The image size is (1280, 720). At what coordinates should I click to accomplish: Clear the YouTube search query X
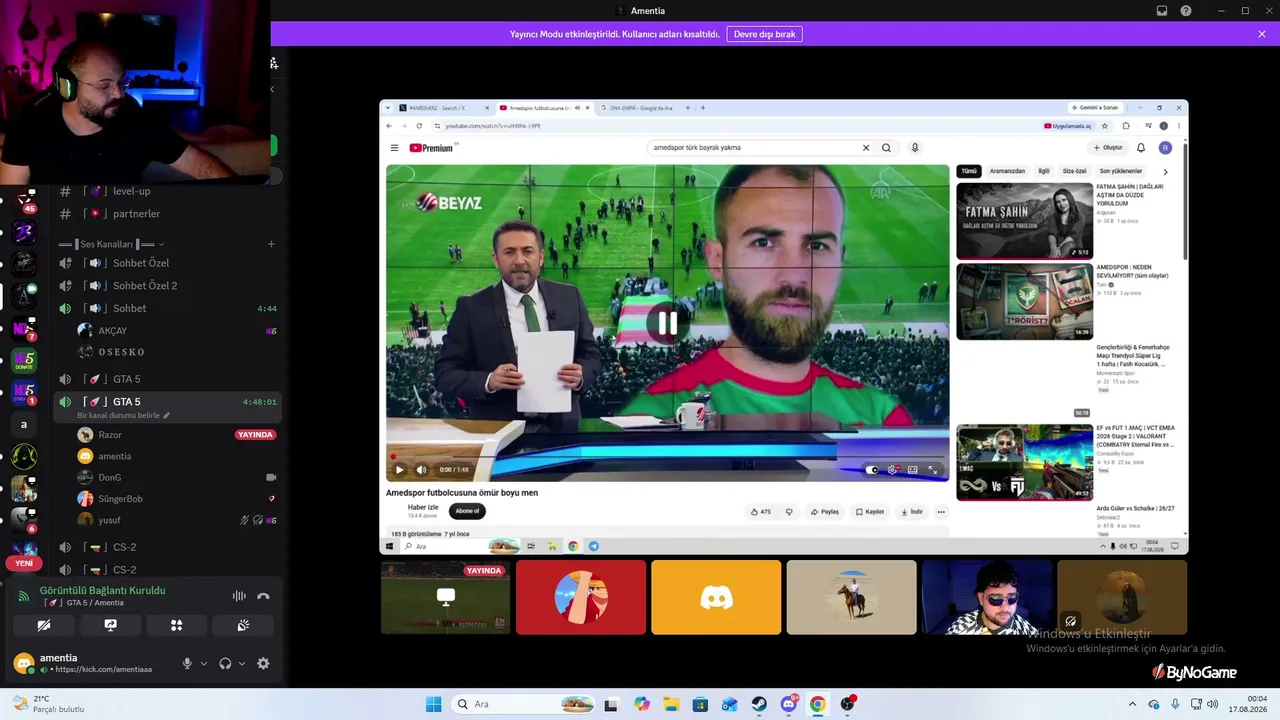pos(866,148)
